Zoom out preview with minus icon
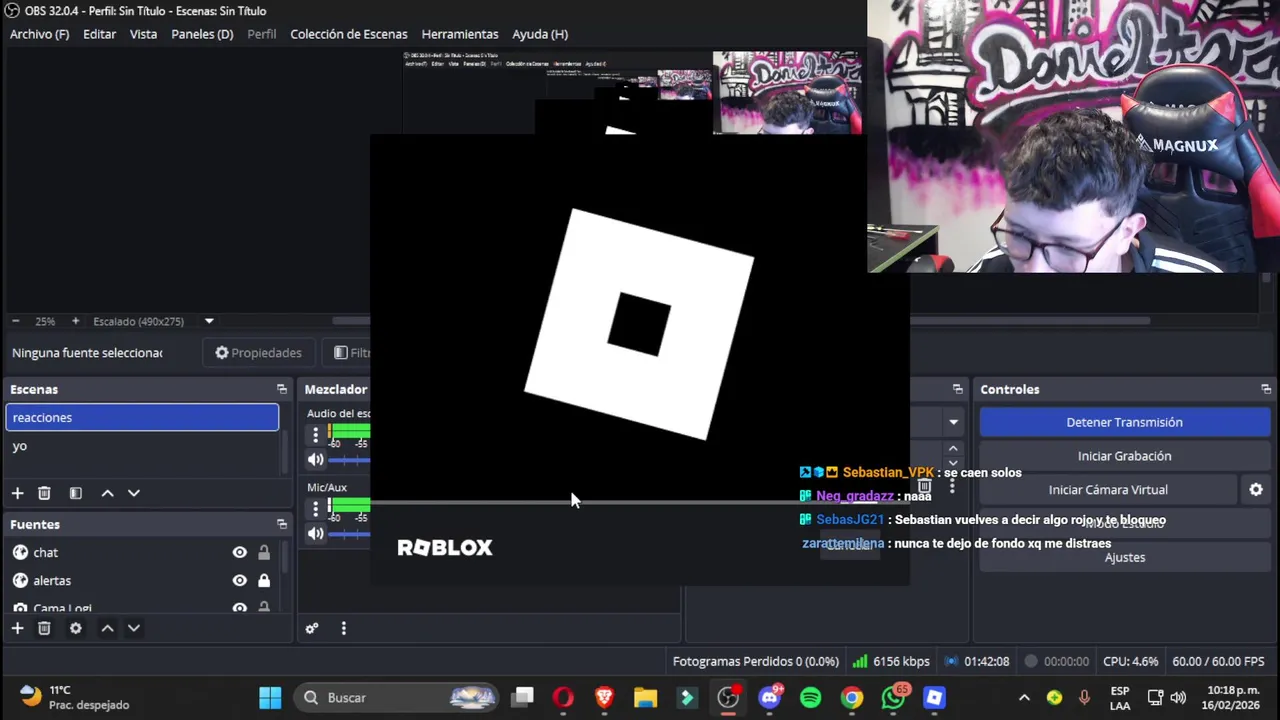 coord(15,321)
